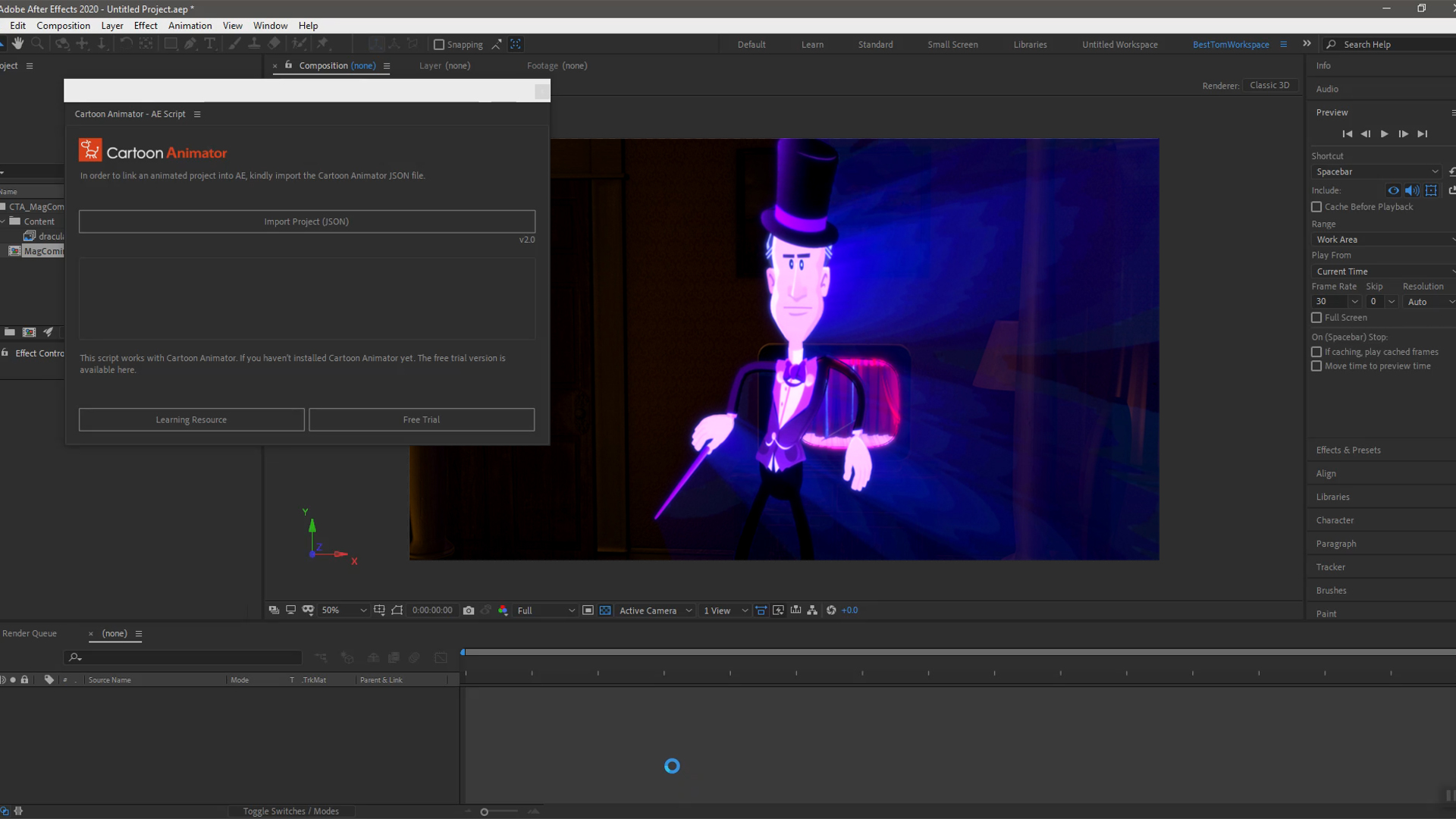Open the Work Area range dropdown

coord(1384,240)
